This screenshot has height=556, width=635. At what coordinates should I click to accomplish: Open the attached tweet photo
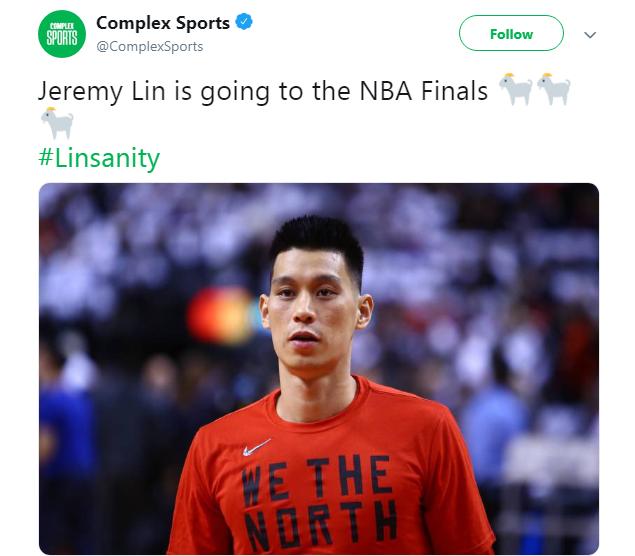coord(319,369)
